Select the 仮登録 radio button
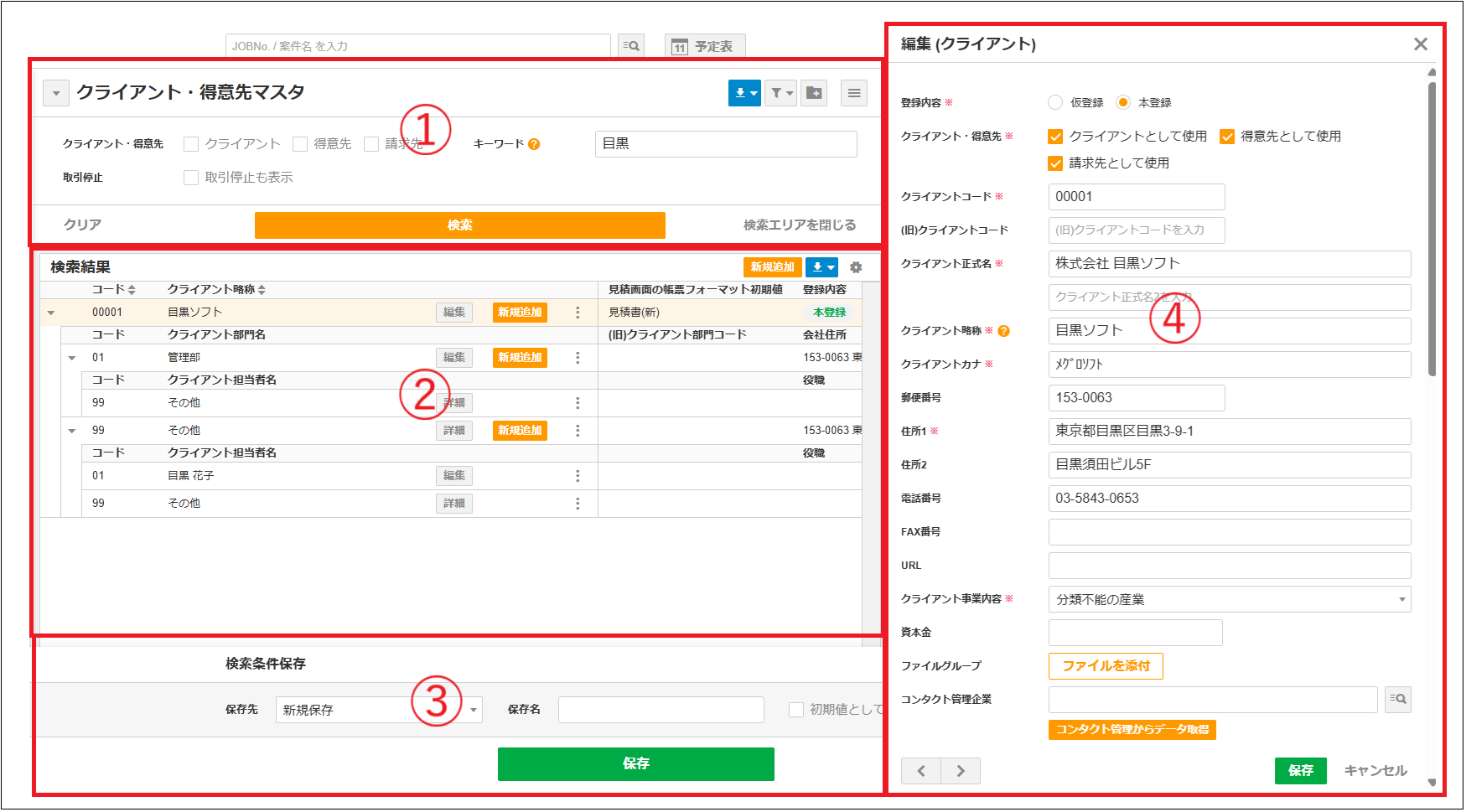The height and width of the screenshot is (812, 1466). [1055, 102]
